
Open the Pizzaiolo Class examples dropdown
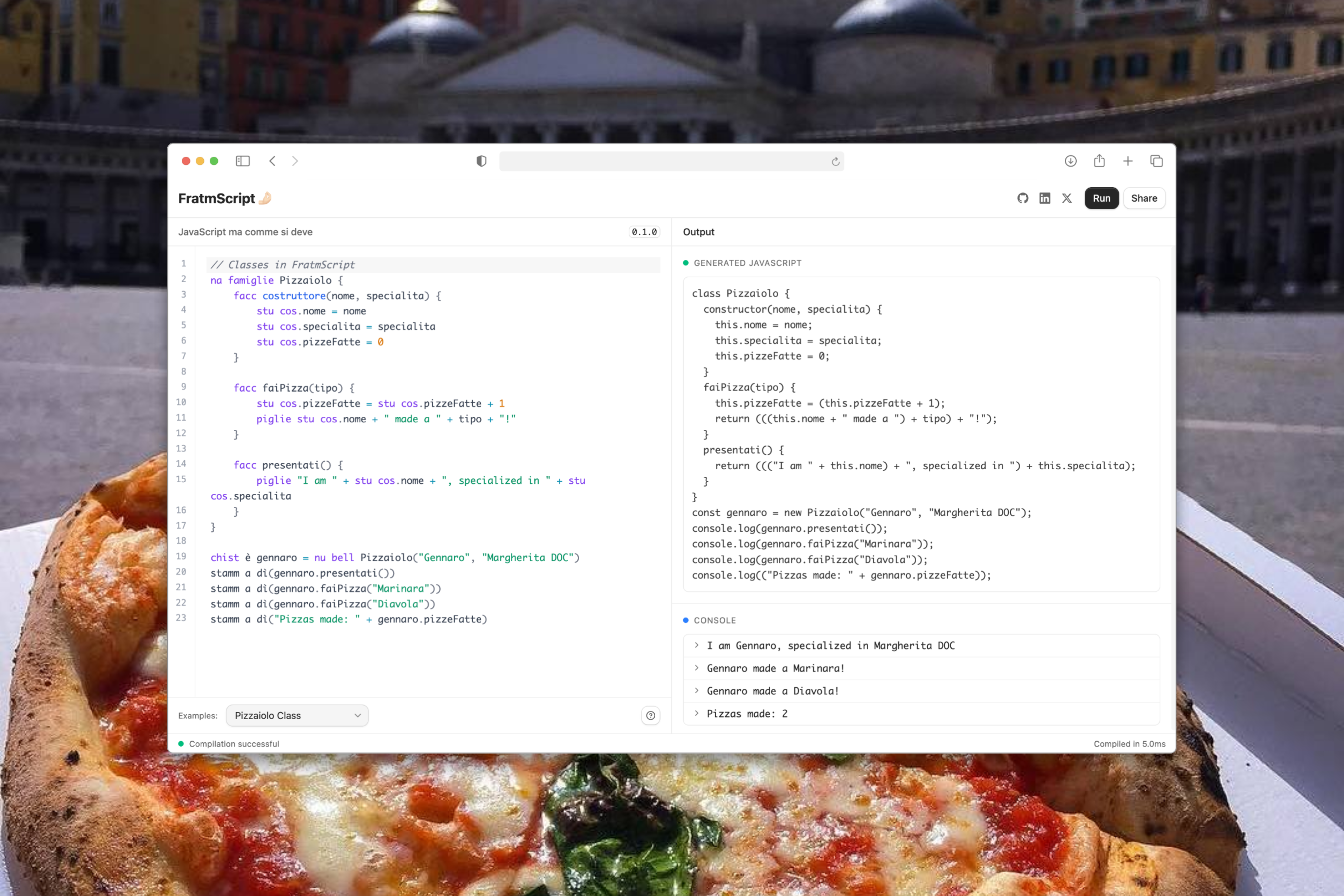[297, 715]
